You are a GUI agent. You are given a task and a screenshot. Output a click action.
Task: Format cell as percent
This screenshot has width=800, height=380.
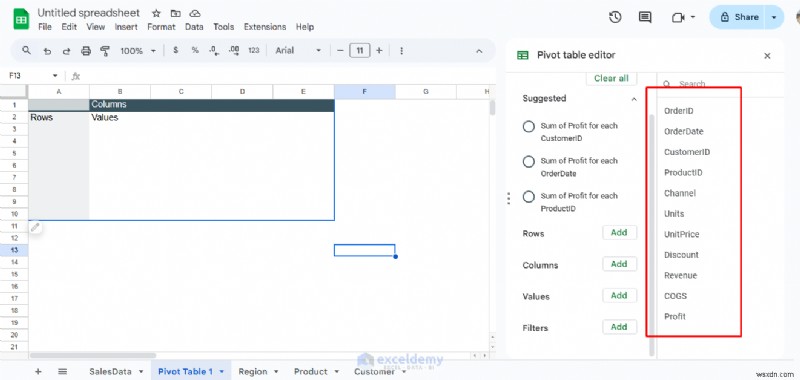coord(195,50)
